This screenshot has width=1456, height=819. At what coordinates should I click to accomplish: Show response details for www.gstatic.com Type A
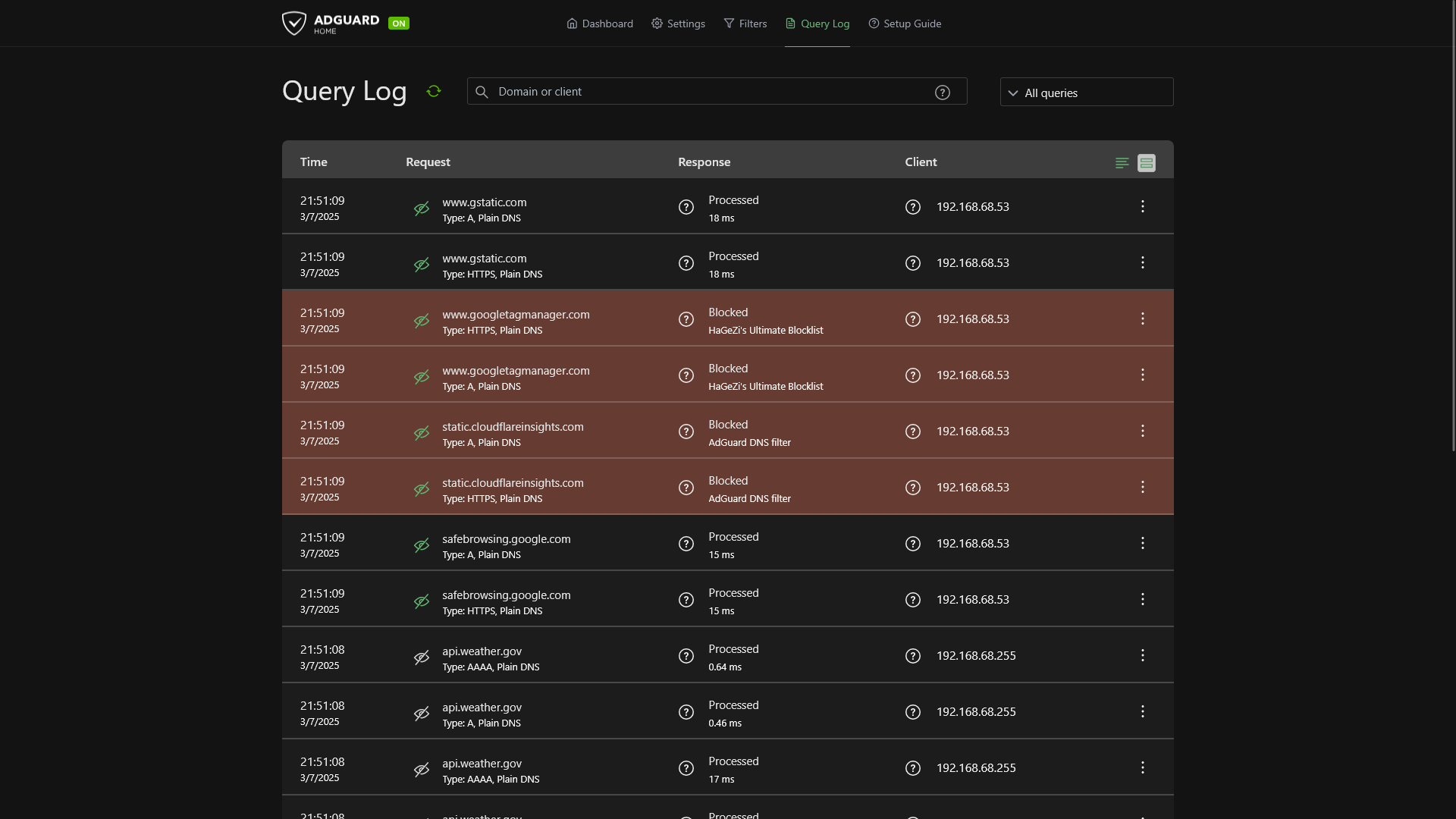tap(686, 207)
